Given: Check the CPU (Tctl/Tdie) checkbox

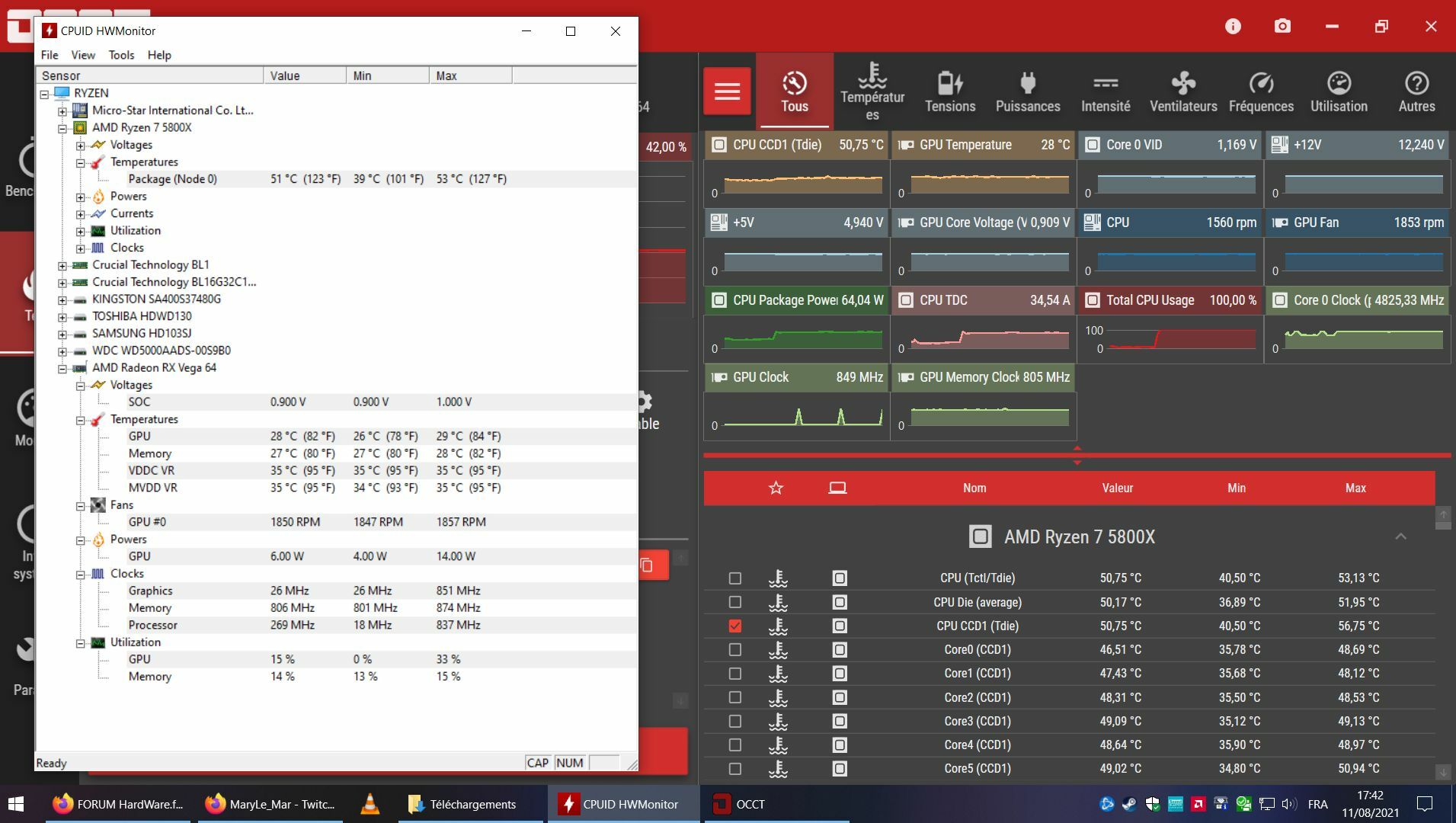Looking at the screenshot, I should (x=734, y=578).
